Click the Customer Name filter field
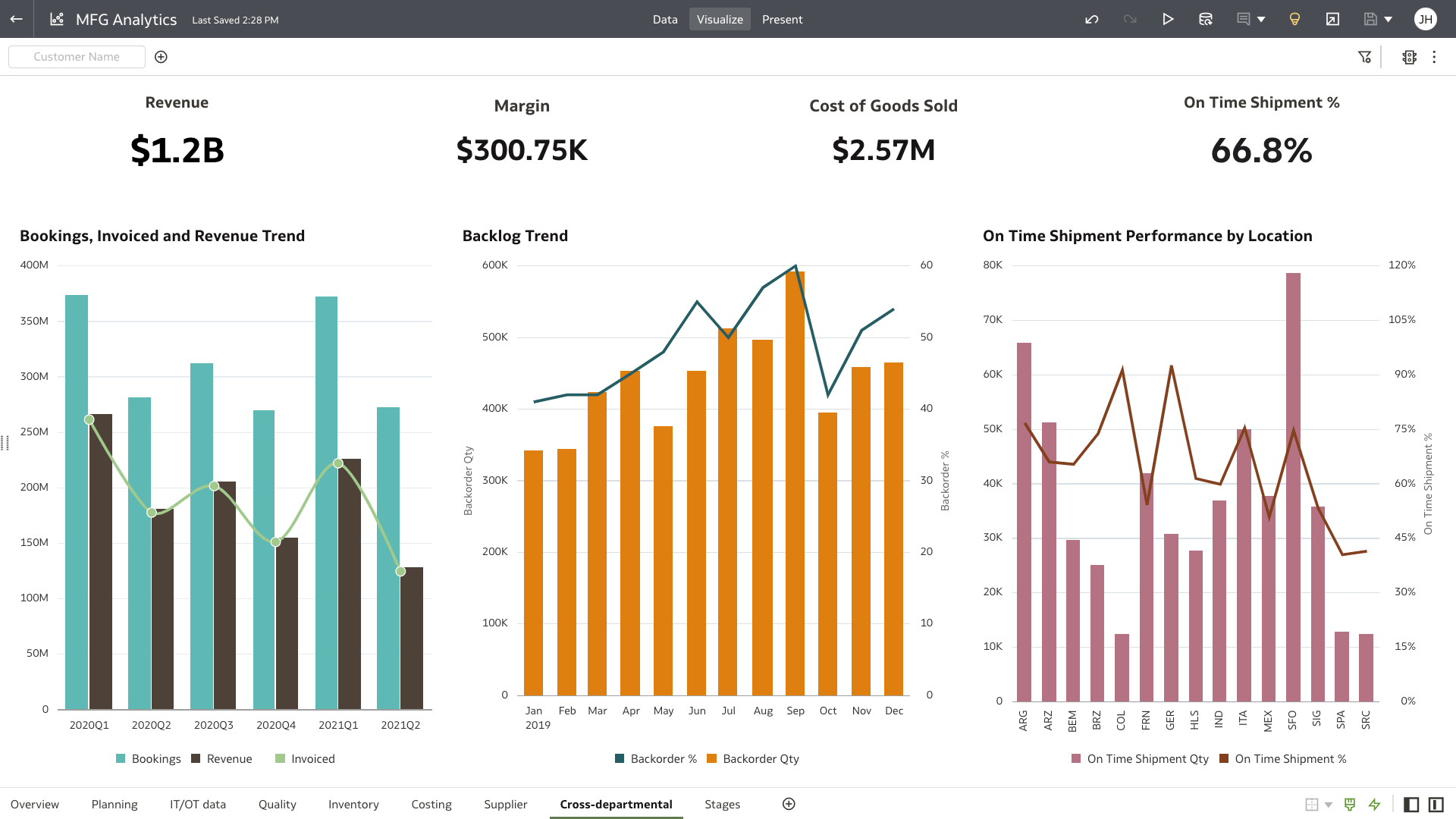 coord(77,57)
